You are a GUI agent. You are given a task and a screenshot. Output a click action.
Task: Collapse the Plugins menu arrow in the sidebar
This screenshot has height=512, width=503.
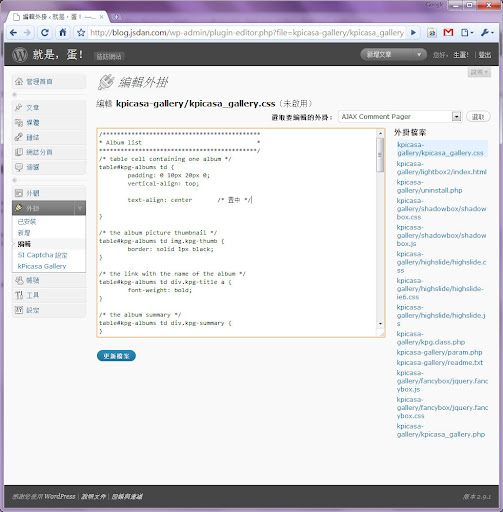coord(80,208)
